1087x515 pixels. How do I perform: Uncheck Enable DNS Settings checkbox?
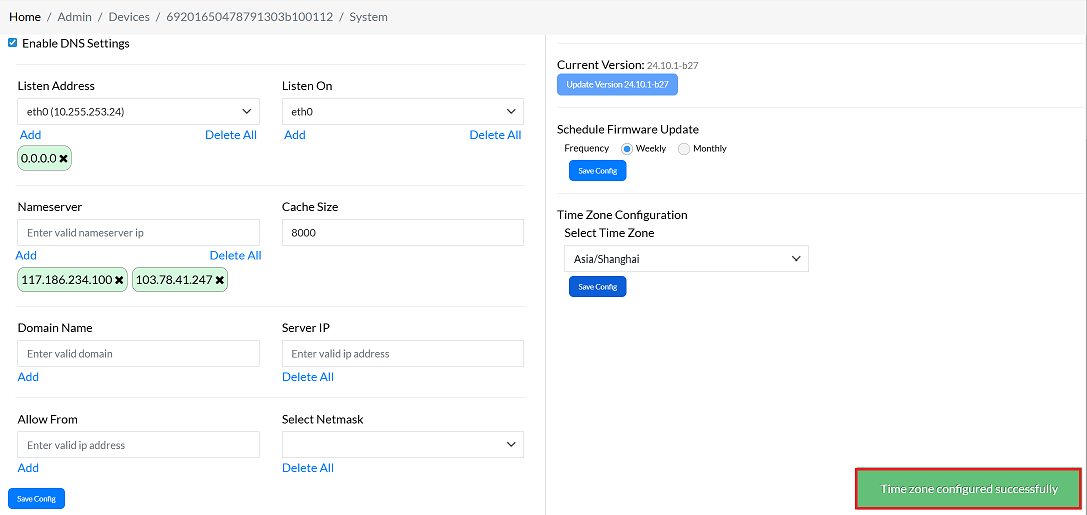point(13,43)
